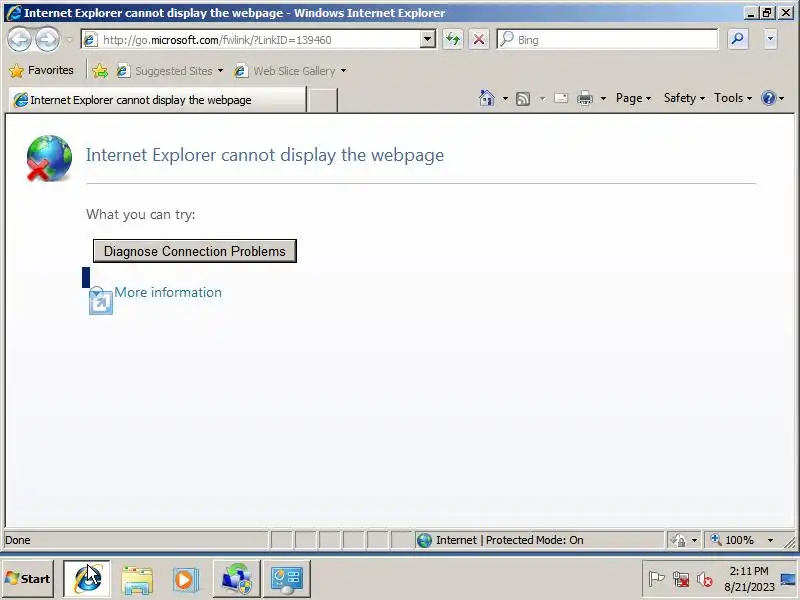This screenshot has width=800, height=600.
Task: Open the Page menu
Action: (633, 98)
